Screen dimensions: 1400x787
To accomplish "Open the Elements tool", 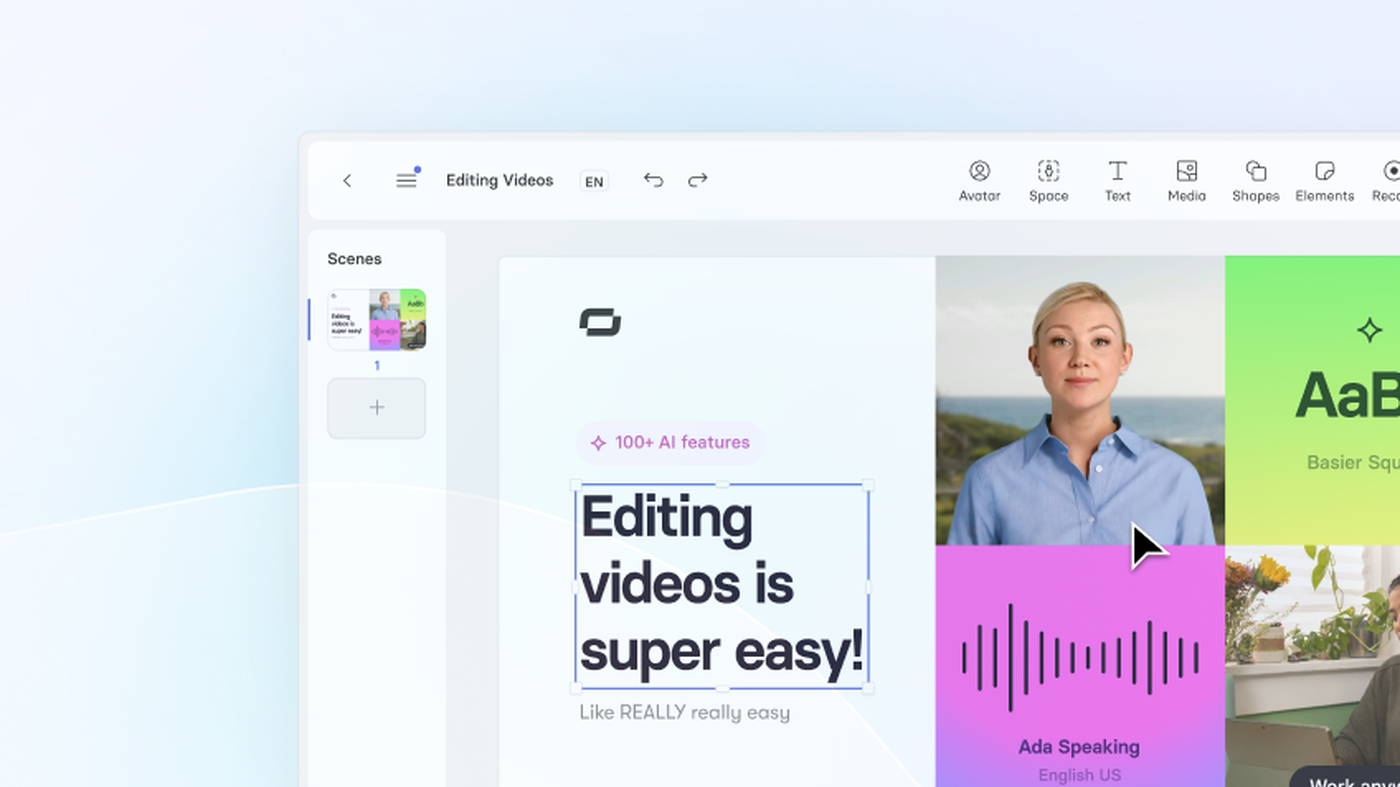I will tap(1324, 181).
